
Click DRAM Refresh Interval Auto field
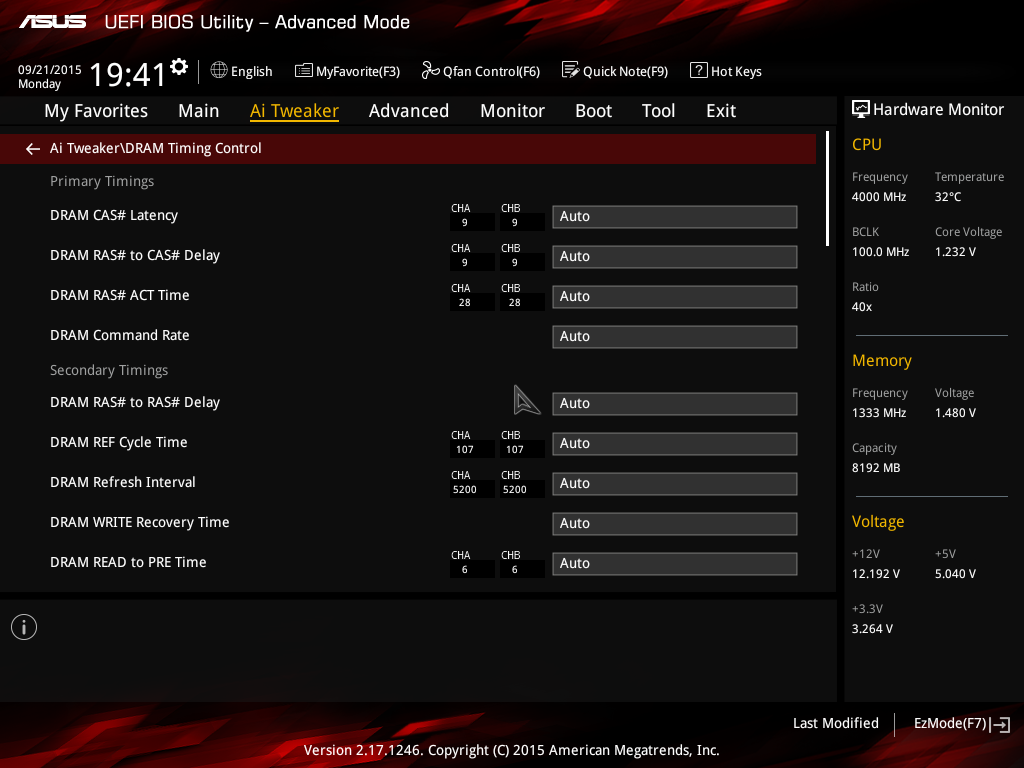tap(675, 484)
